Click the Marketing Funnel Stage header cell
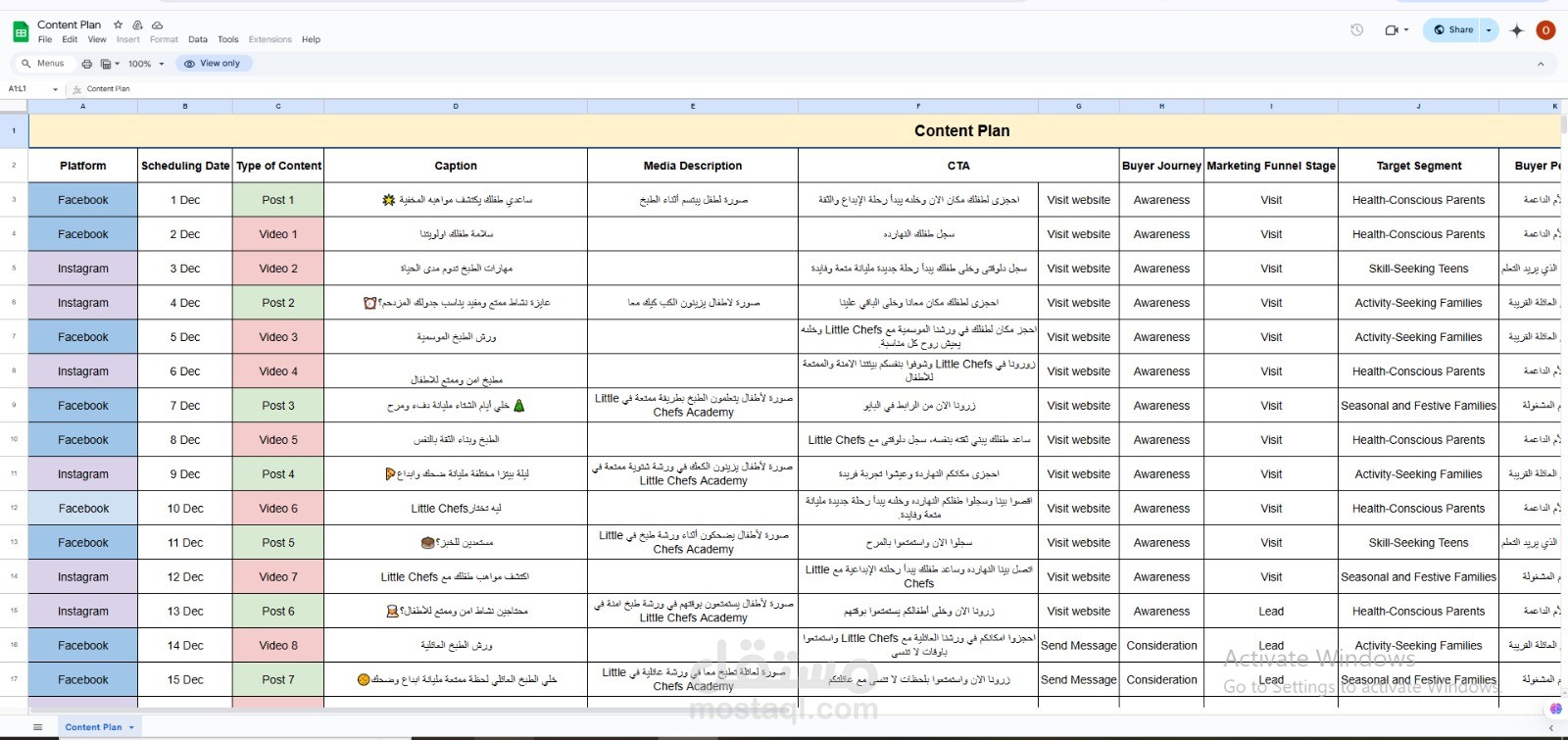The width and height of the screenshot is (1568, 740). tap(1271, 166)
